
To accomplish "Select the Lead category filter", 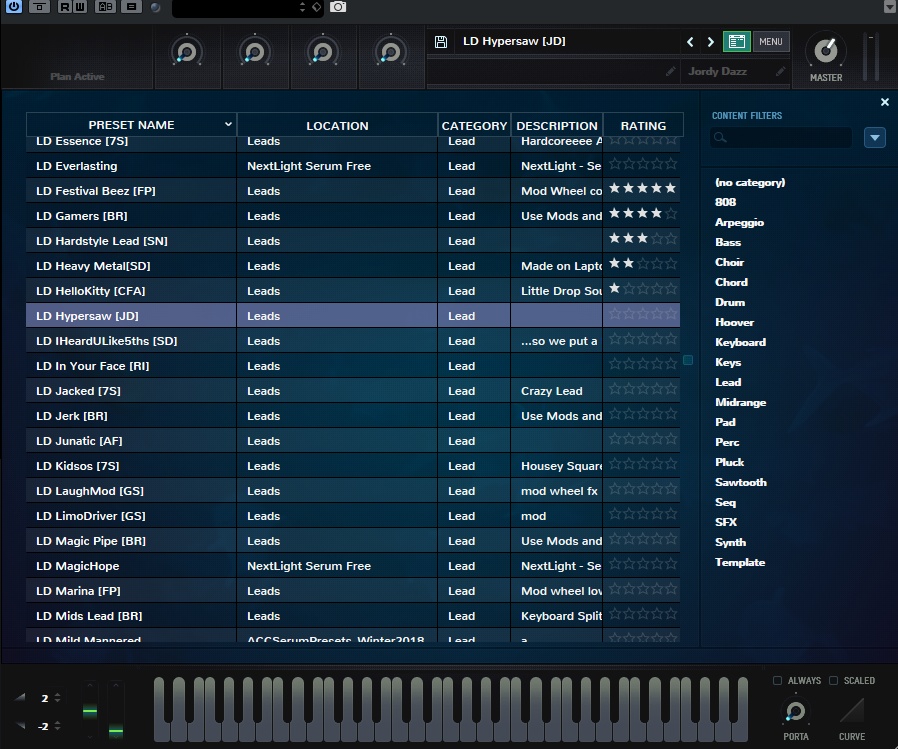I will click(728, 382).
